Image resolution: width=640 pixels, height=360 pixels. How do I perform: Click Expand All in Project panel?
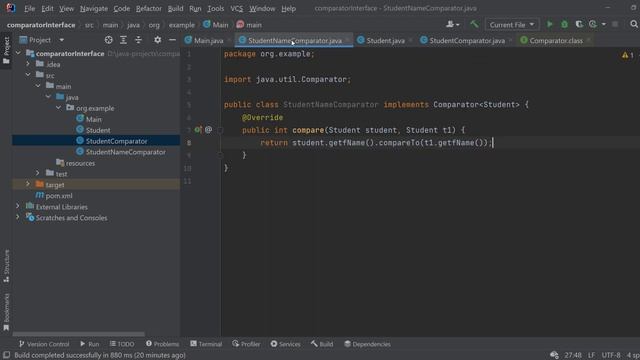click(x=123, y=40)
